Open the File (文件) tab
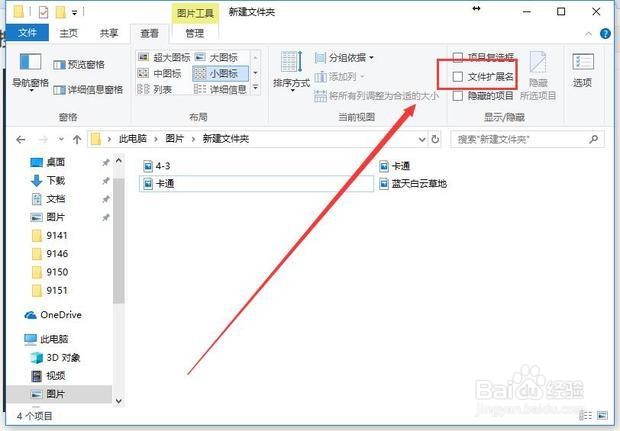 pos(27,32)
